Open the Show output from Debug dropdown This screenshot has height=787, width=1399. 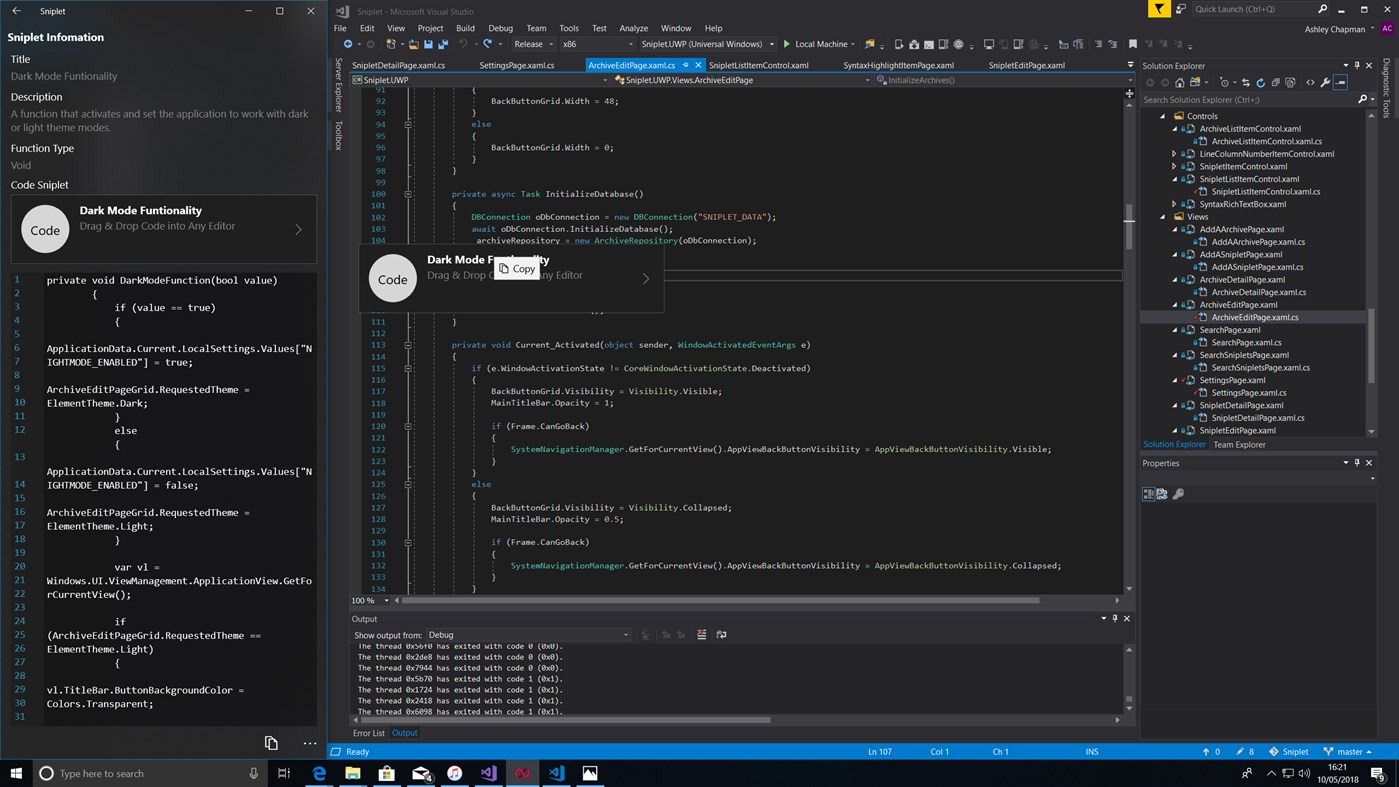click(528, 635)
